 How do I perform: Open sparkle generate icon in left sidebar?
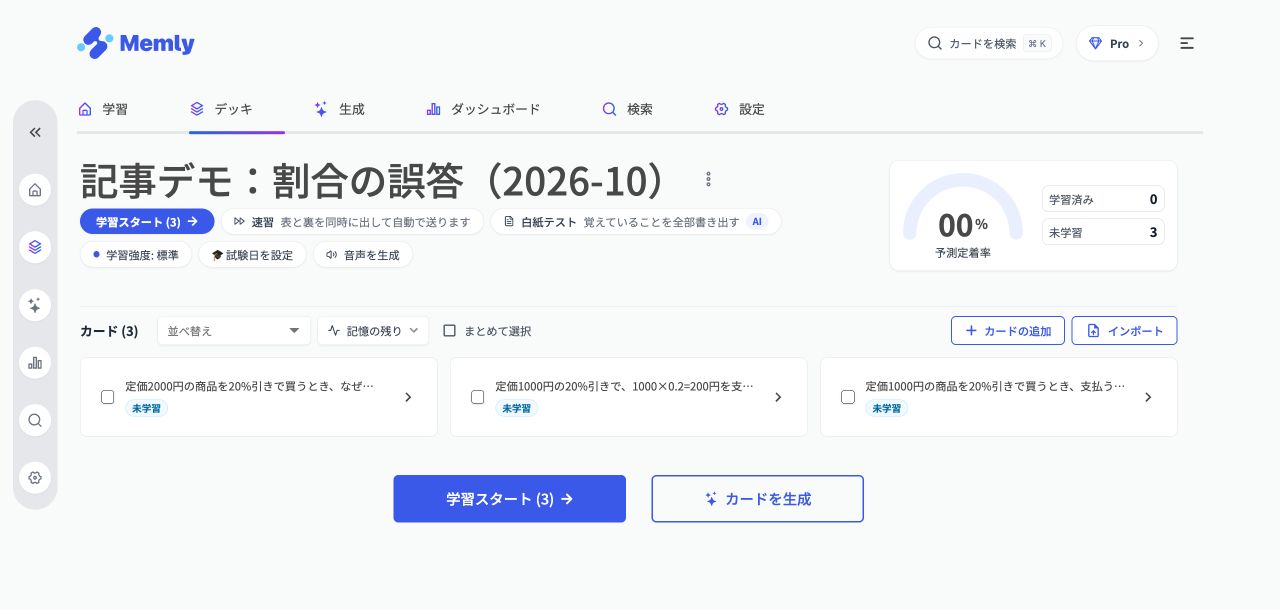point(35,305)
